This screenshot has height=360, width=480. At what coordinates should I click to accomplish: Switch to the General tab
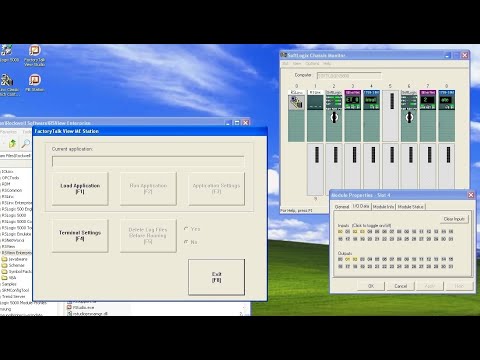pyautogui.click(x=342, y=207)
